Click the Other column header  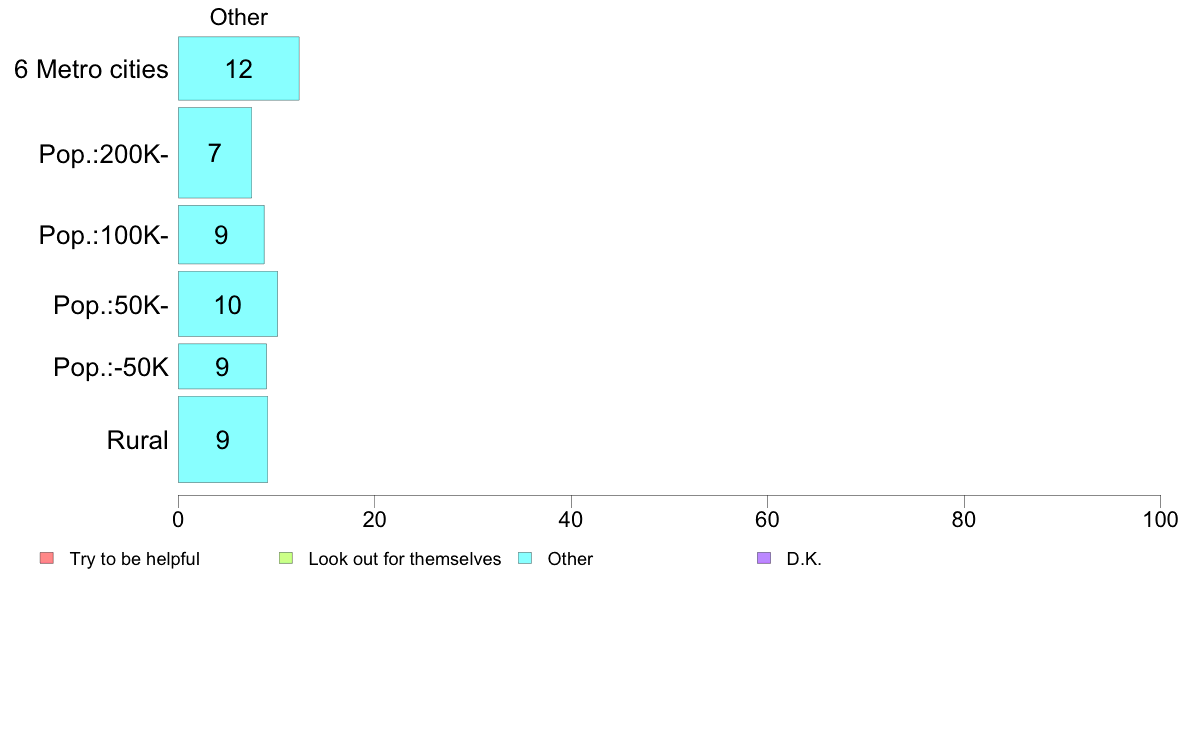click(239, 17)
